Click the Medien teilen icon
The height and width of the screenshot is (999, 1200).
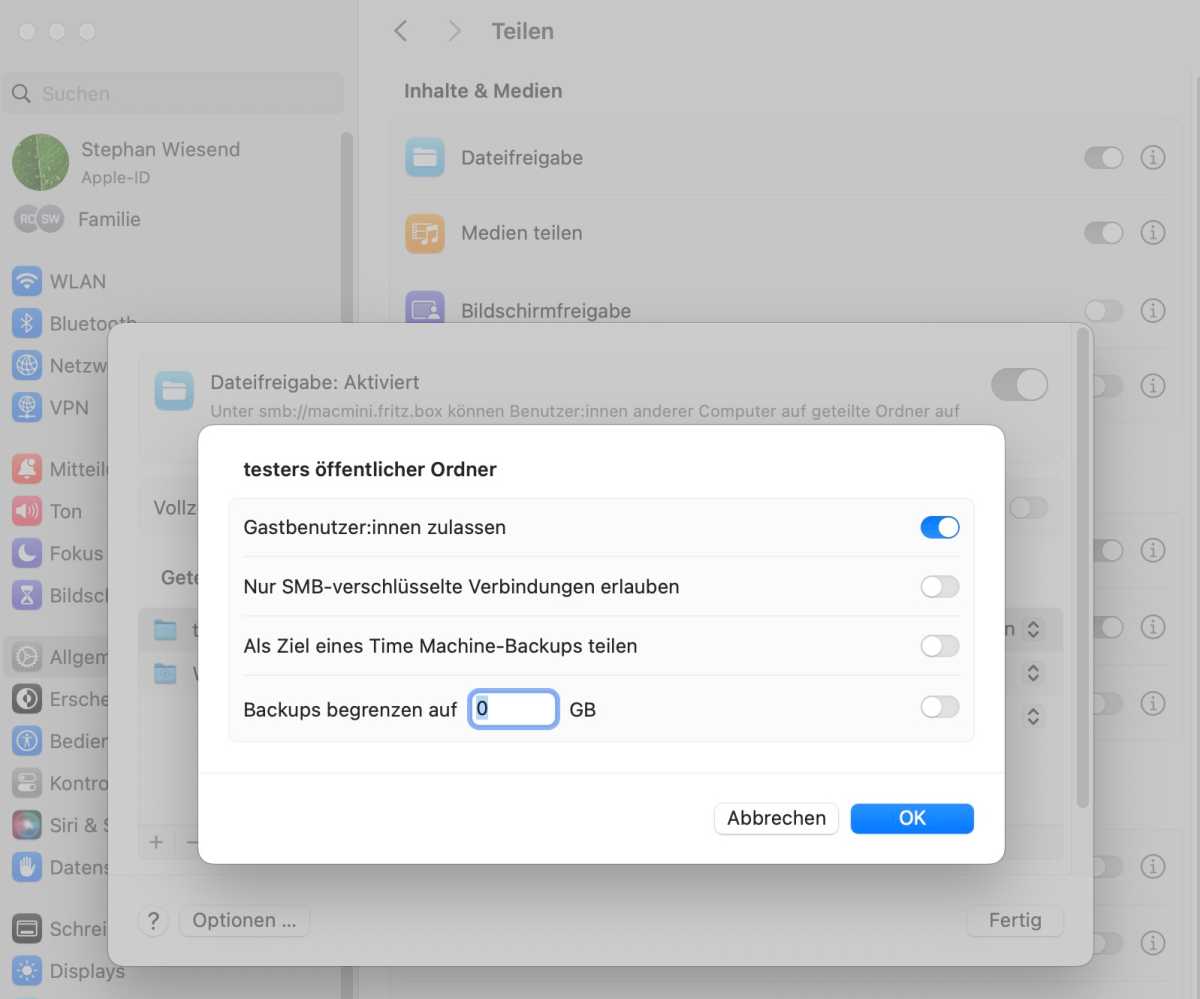pos(425,233)
